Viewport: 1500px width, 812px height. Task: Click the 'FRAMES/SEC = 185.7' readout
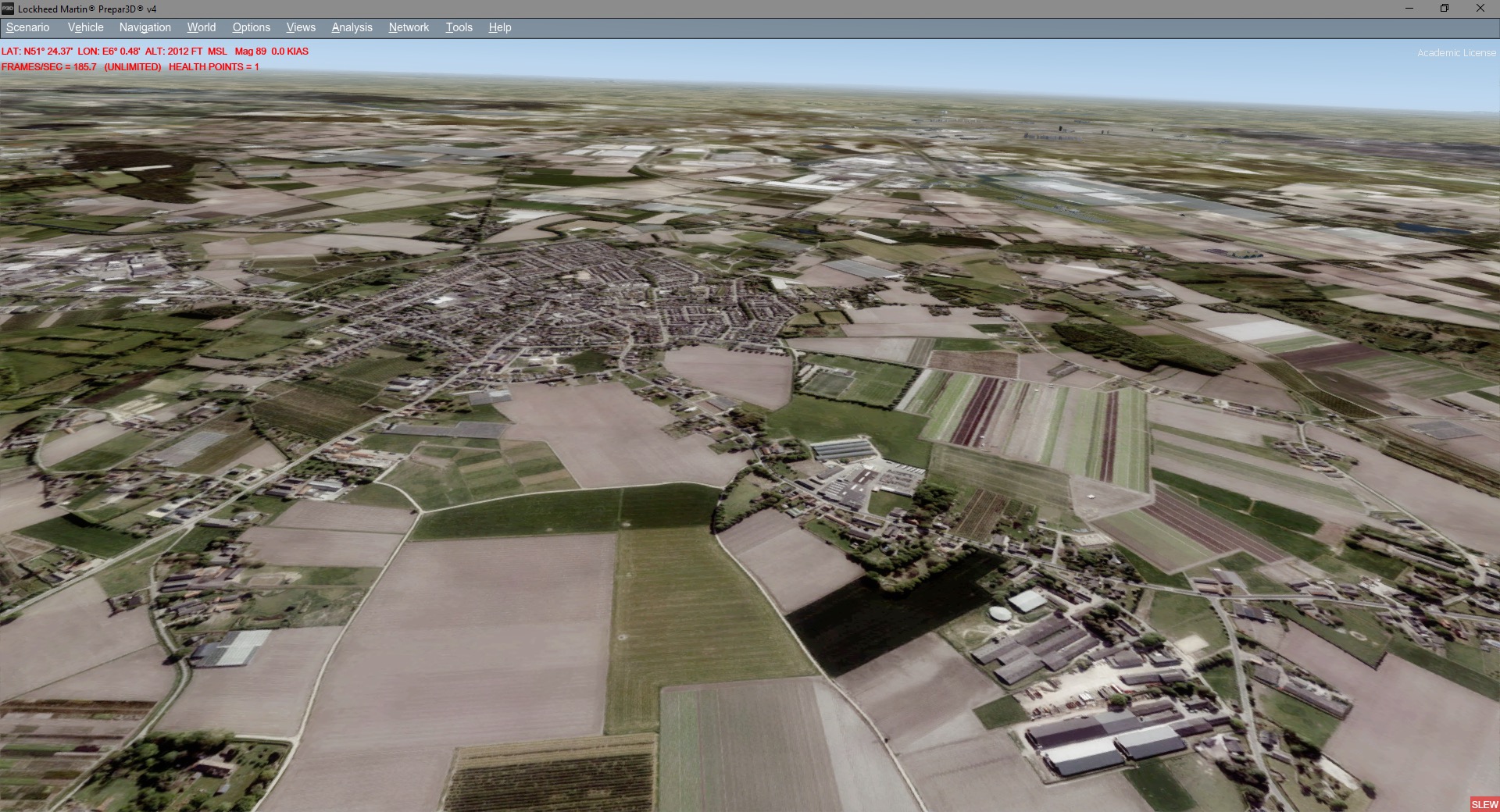[49, 67]
